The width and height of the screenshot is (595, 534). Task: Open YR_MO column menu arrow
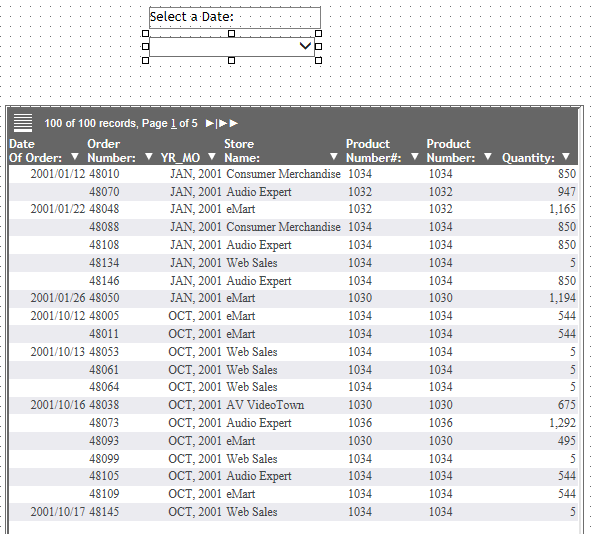click(212, 156)
